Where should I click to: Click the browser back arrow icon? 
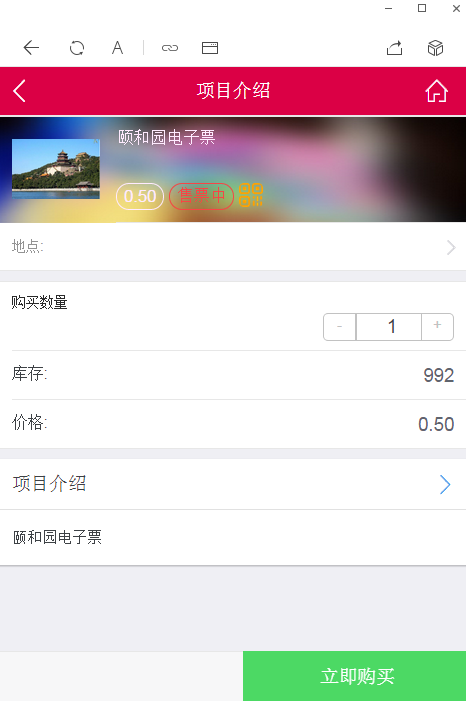pyautogui.click(x=31, y=47)
